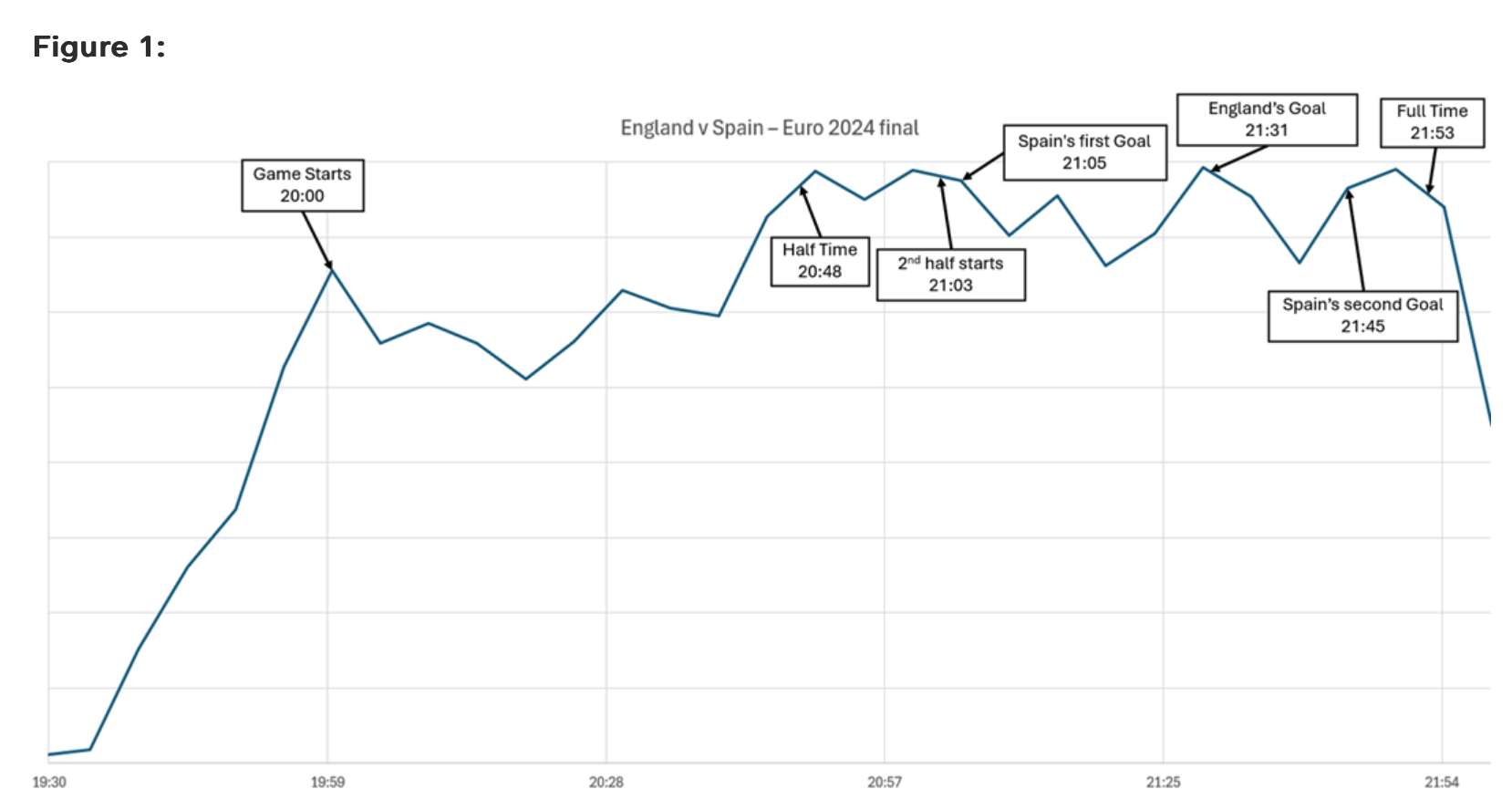Click the arrow tip pointing from England's Goal
Viewport: 1512px width, 810px height.
coord(1213,170)
